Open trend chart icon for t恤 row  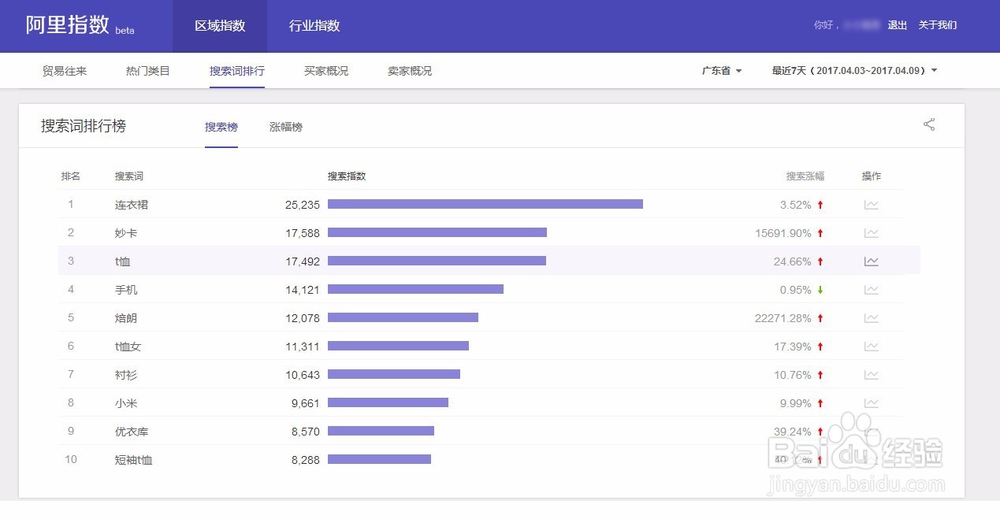click(871, 261)
